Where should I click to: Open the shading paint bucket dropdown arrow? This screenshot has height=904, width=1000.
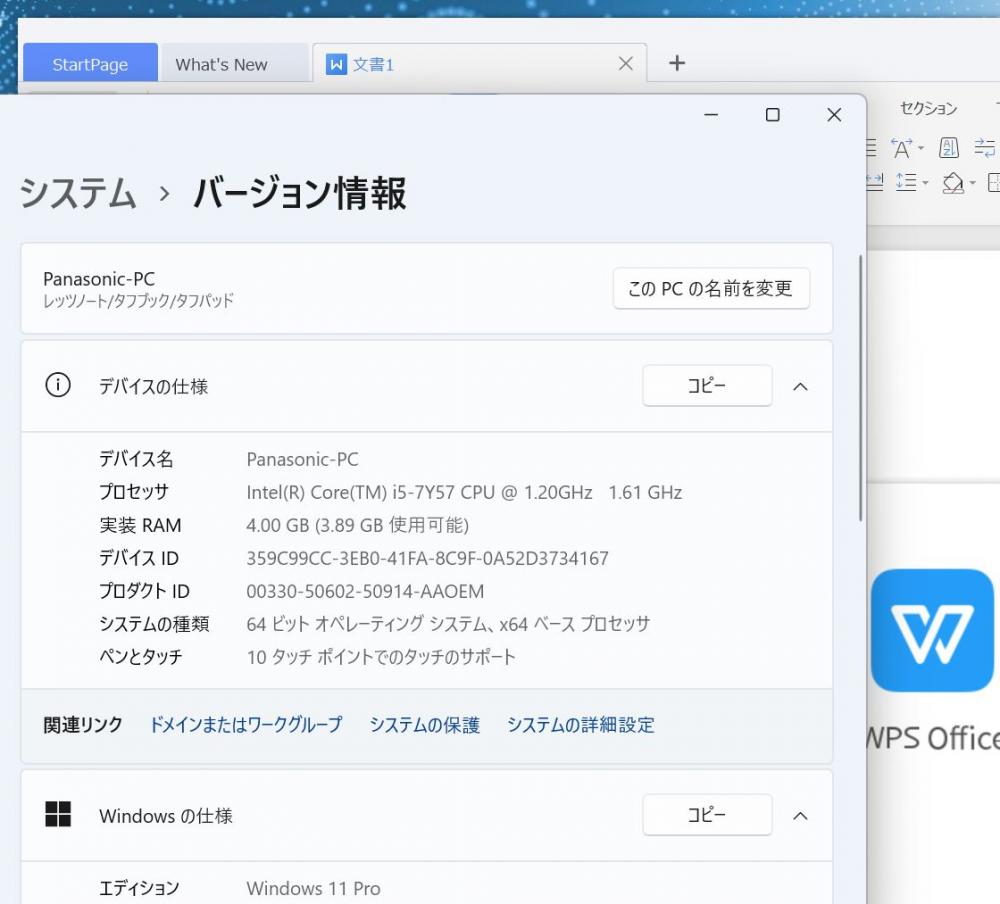pos(973,183)
